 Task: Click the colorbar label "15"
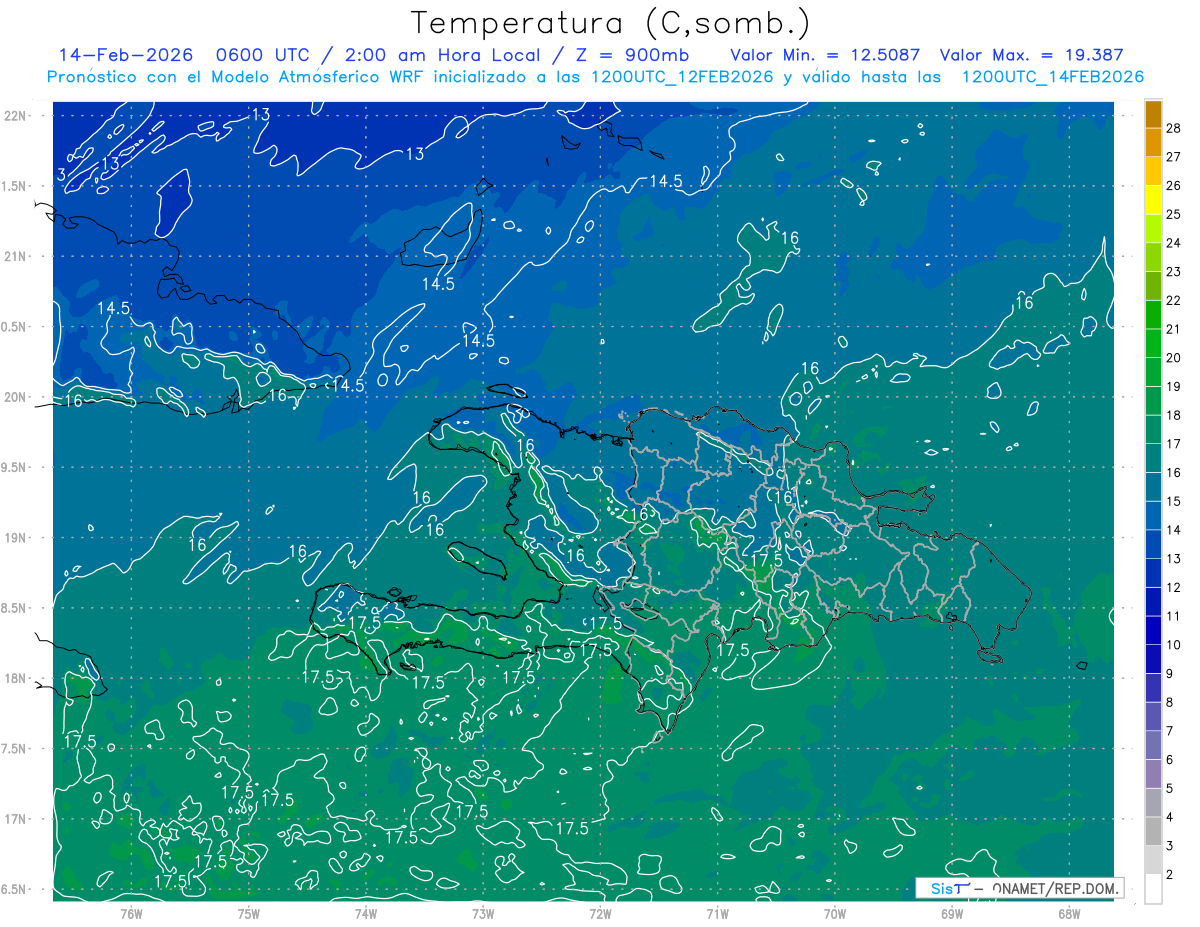(1174, 501)
